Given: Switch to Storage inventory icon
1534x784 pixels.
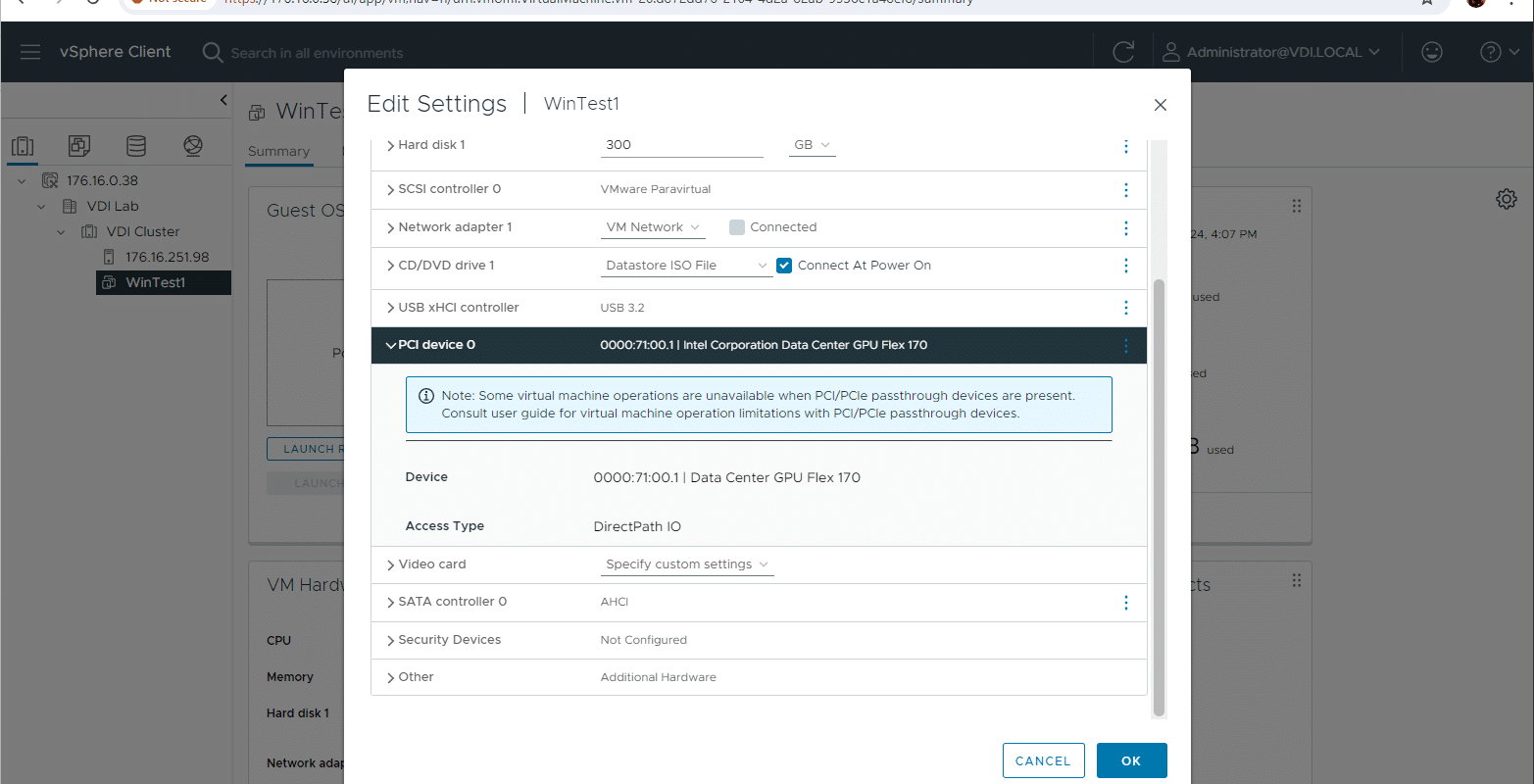Looking at the screenshot, I should [x=136, y=146].
